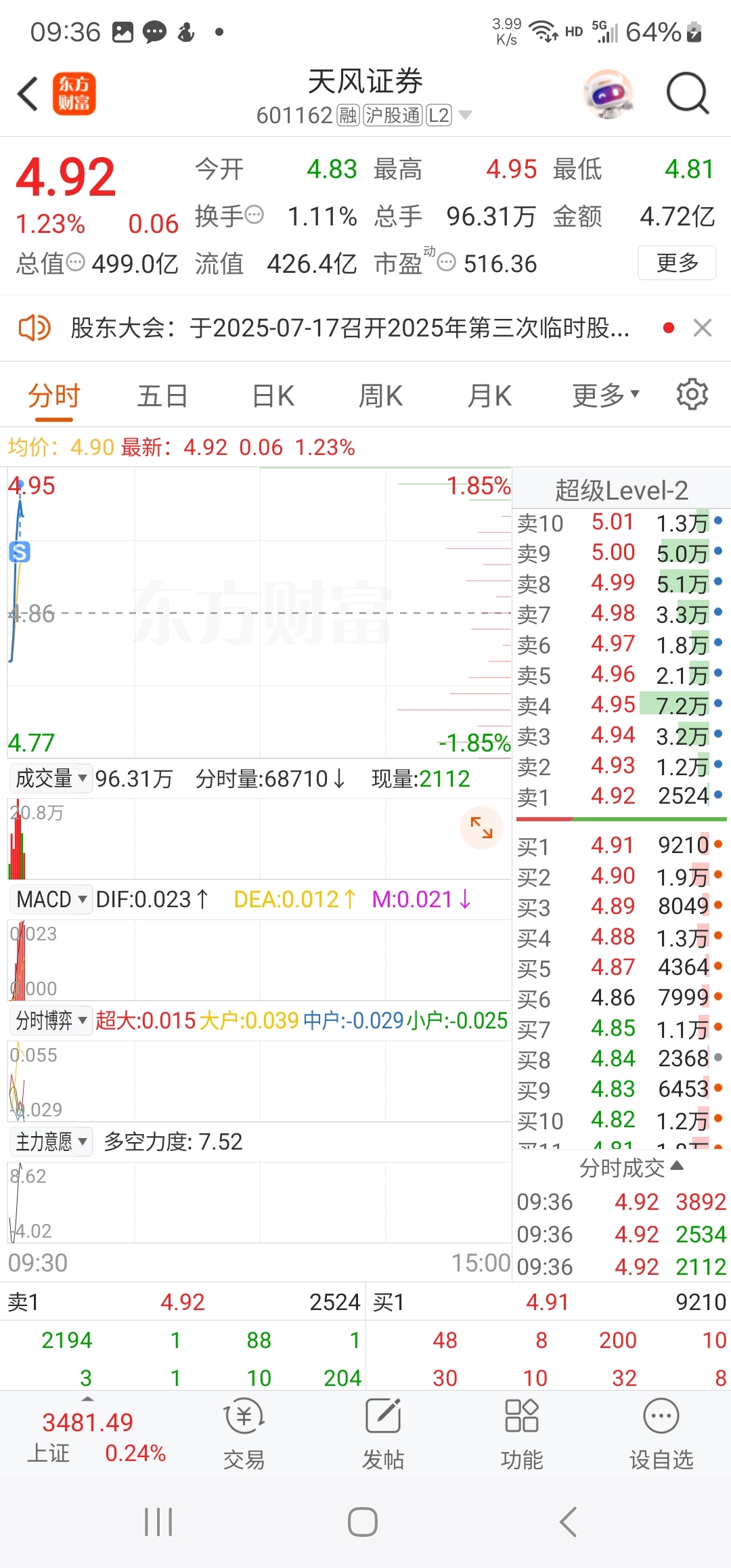Tap the 09:36 4.92 3892 trade

point(621,1202)
